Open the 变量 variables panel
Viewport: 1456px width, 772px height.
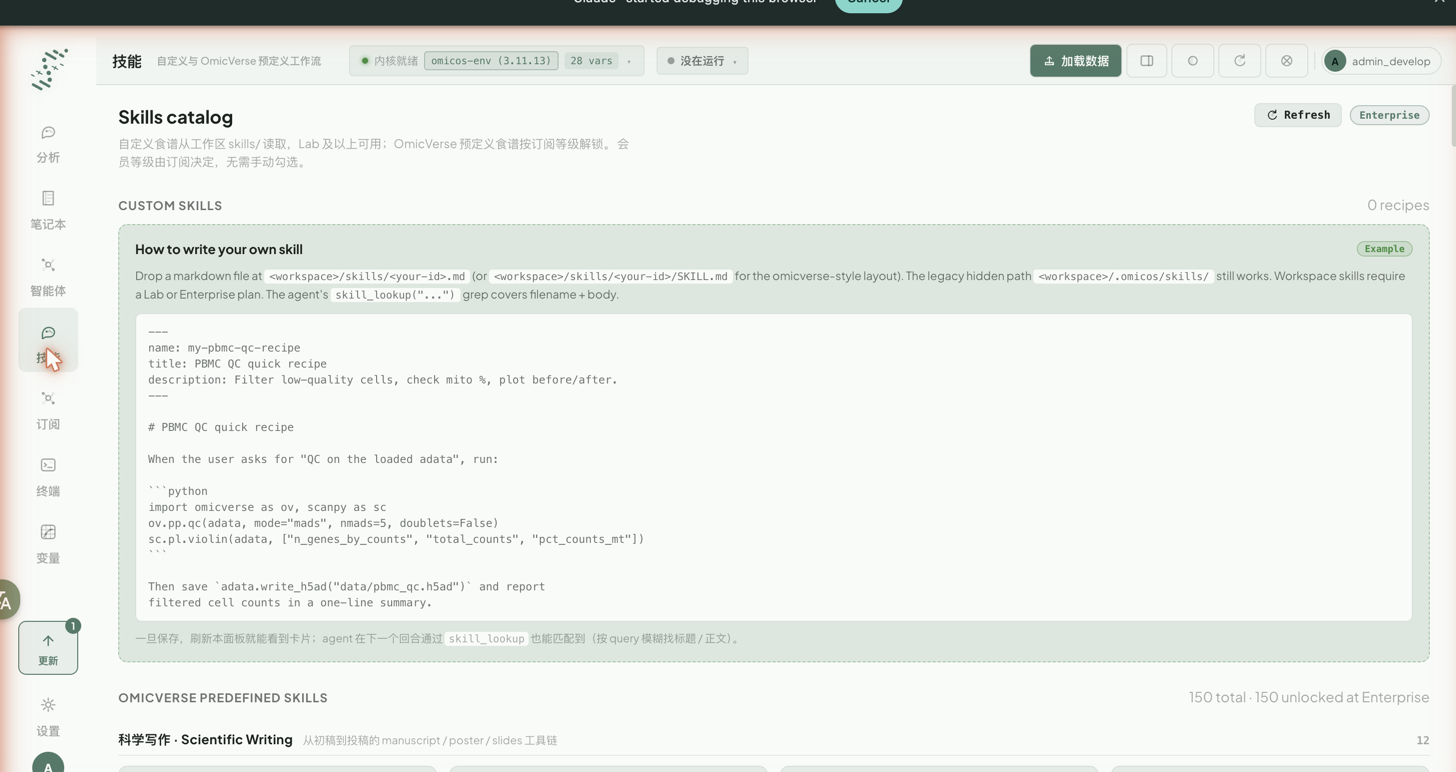click(48, 544)
